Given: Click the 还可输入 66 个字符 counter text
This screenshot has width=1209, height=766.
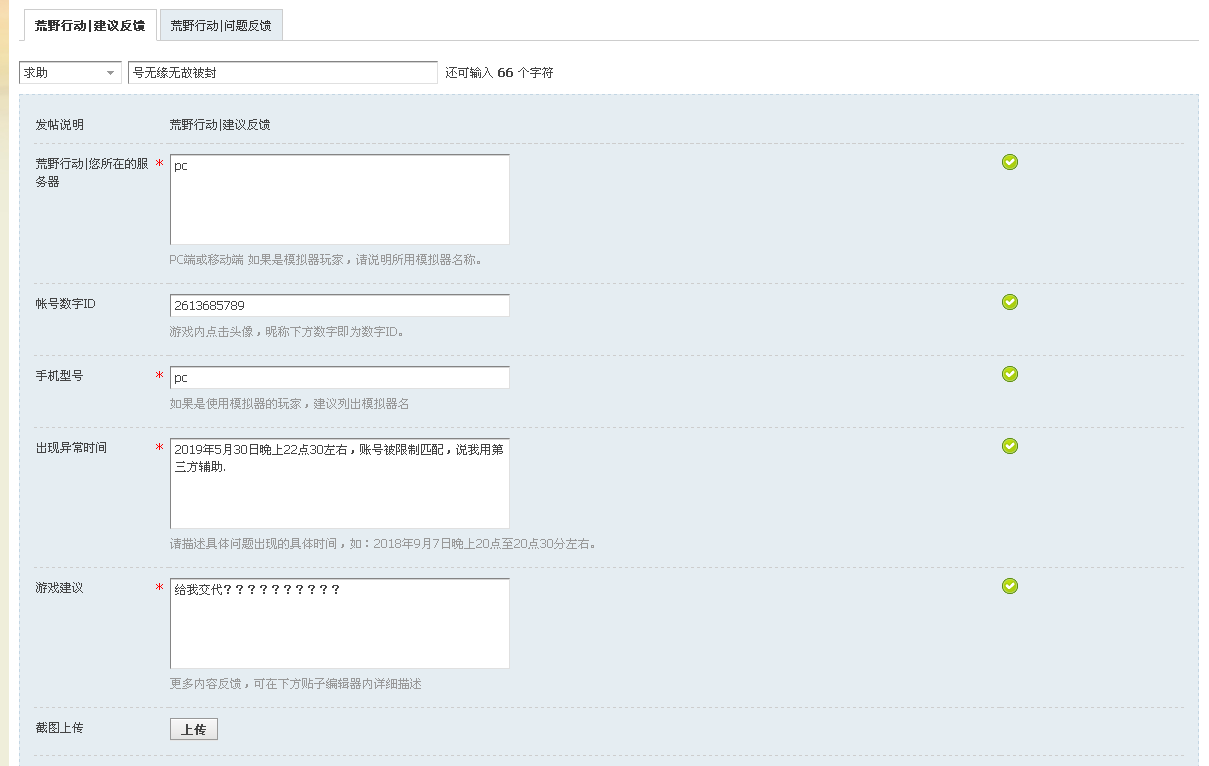Looking at the screenshot, I should pos(499,73).
